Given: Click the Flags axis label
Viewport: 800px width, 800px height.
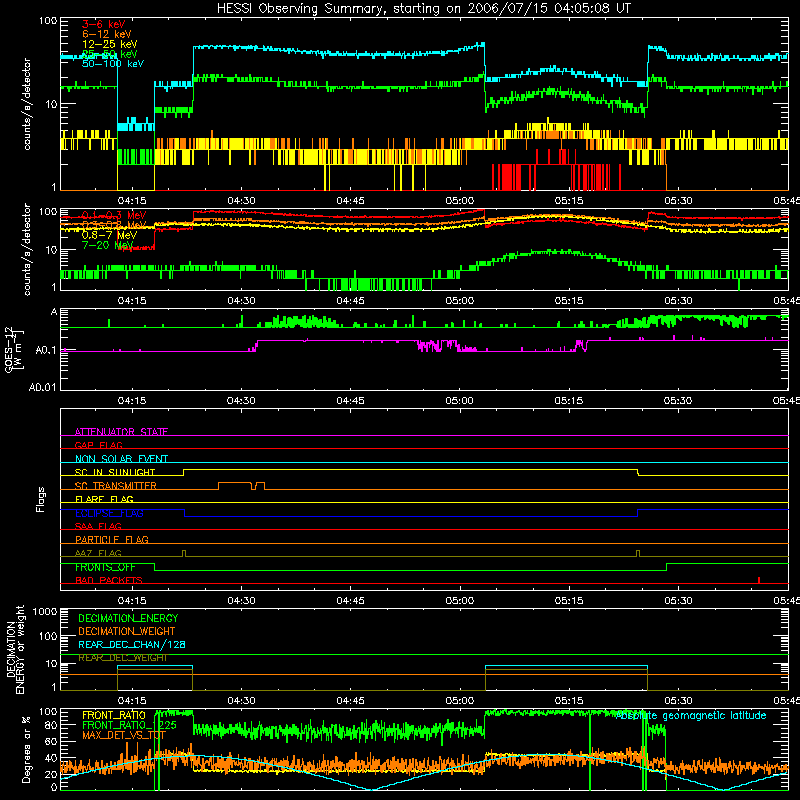Looking at the screenshot, I should pyautogui.click(x=40, y=499).
